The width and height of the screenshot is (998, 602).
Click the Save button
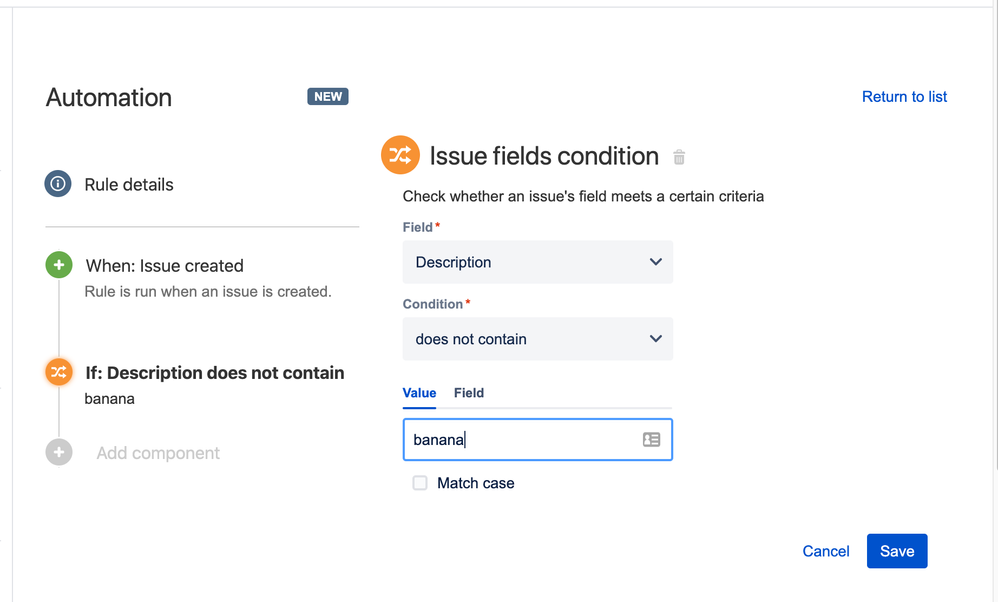click(897, 551)
